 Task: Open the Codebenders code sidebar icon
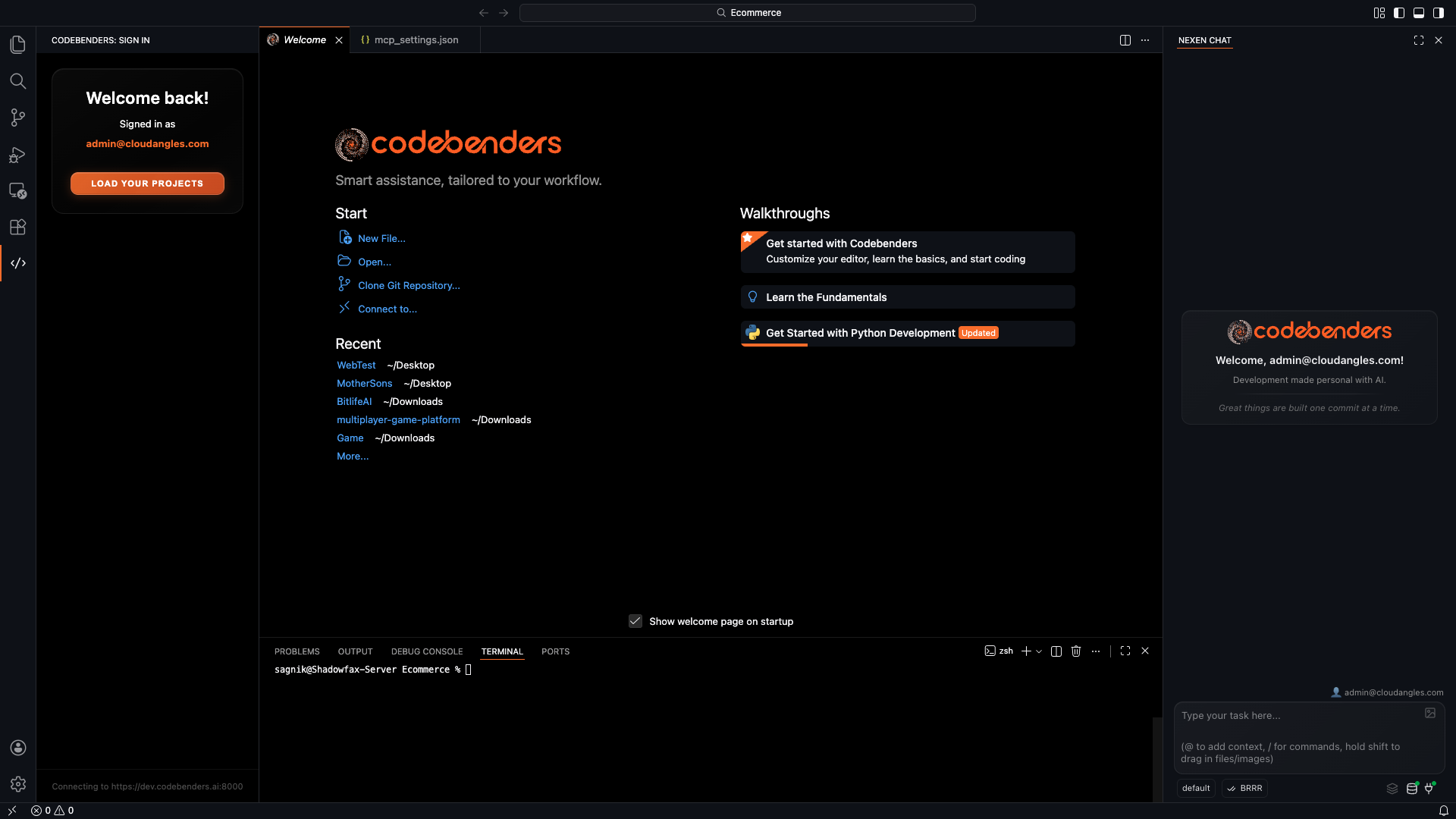18,263
